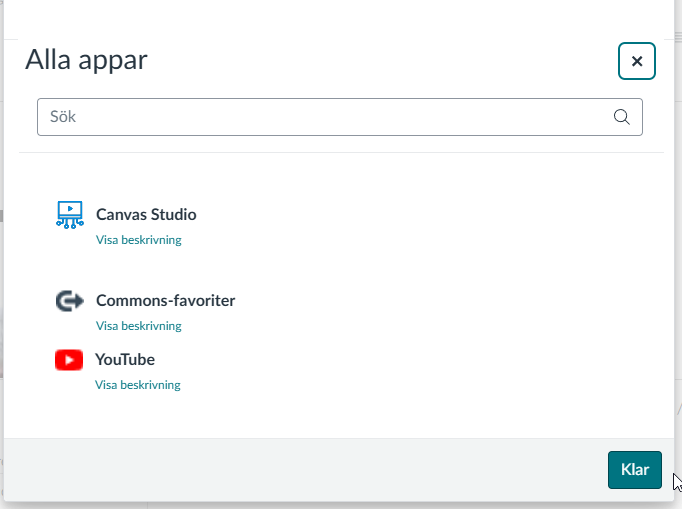Click the magnifying glass search icon
The image size is (682, 509).
click(622, 117)
